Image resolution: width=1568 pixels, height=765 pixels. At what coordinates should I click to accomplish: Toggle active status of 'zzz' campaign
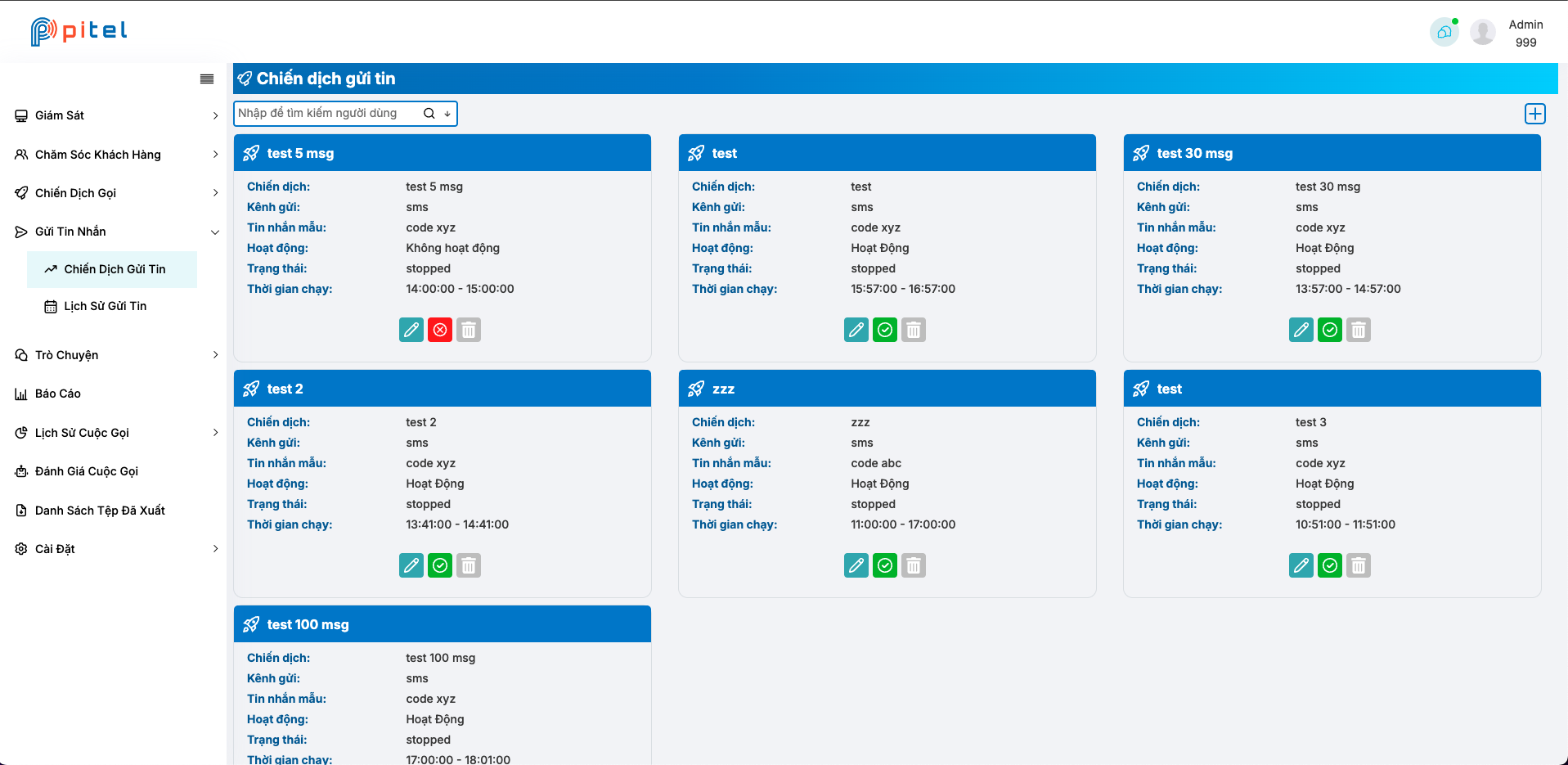point(885,565)
